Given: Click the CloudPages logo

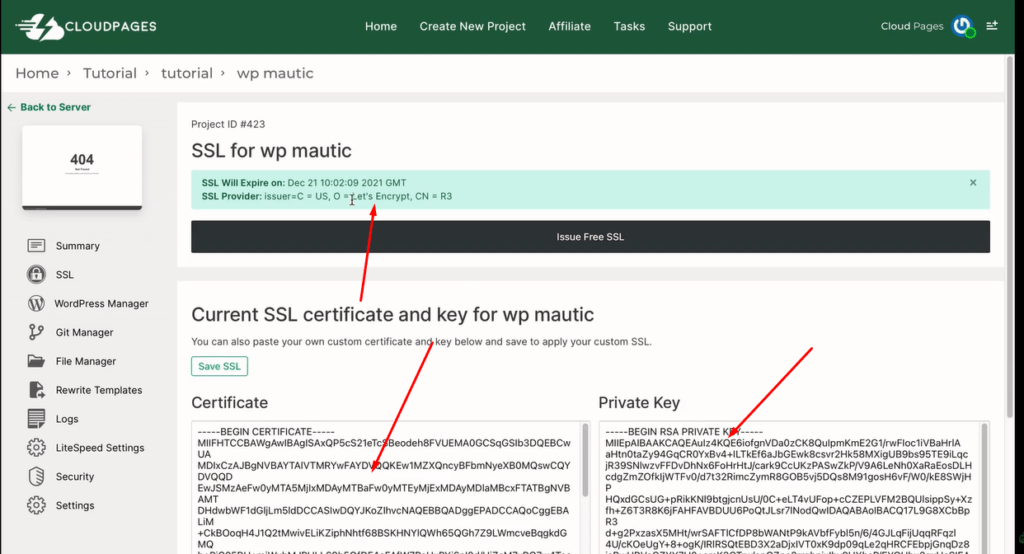Looking at the screenshot, I should [86, 27].
